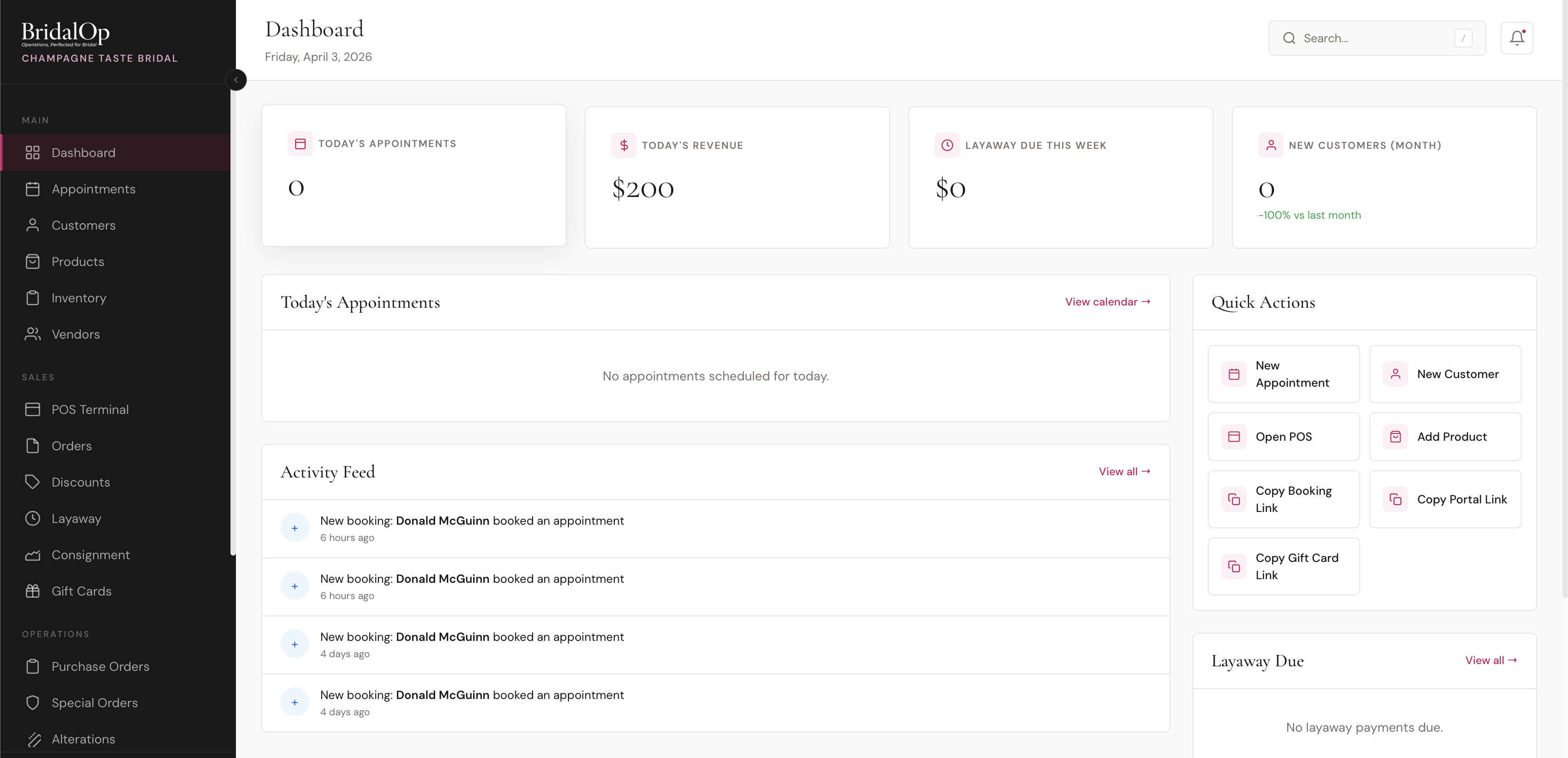Open View calendar from Today's Appointments
1568x758 pixels.
[1107, 301]
